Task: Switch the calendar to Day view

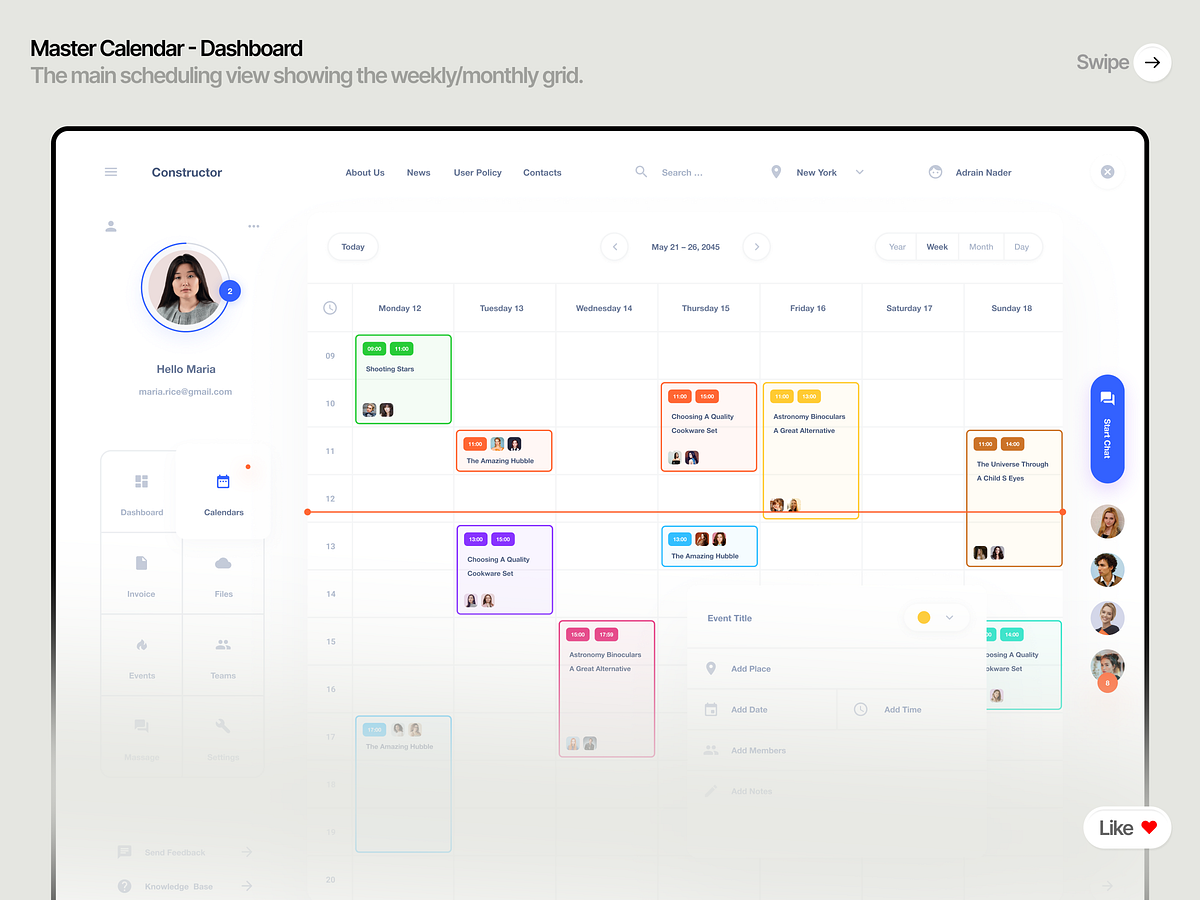Action: tap(1022, 246)
